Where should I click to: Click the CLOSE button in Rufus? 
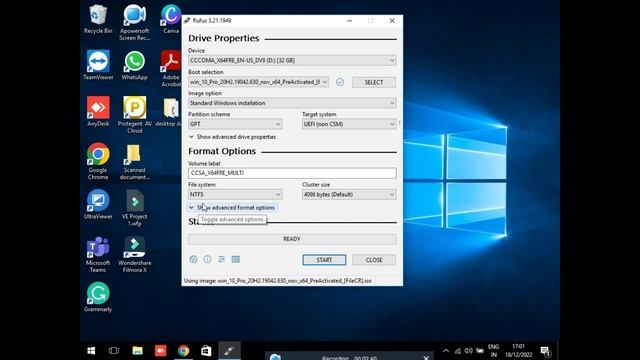click(374, 260)
